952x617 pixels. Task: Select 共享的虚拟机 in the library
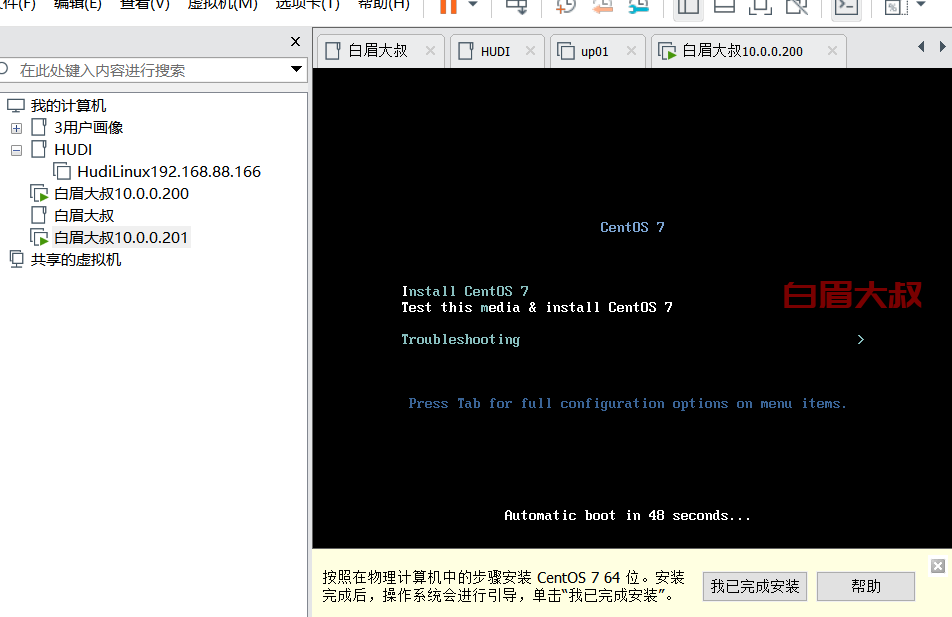[76, 260]
